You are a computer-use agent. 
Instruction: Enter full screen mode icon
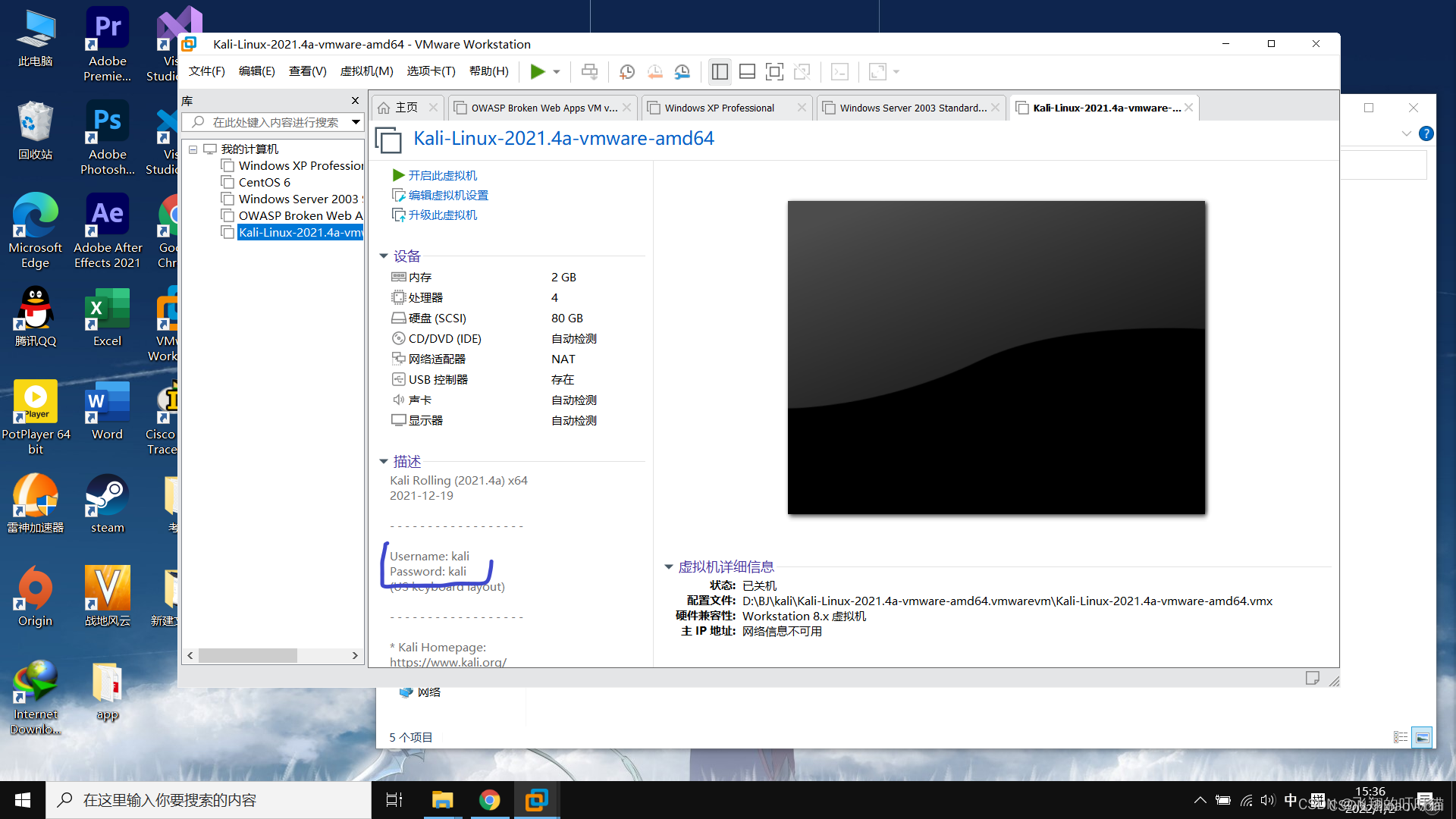pyautogui.click(x=774, y=72)
